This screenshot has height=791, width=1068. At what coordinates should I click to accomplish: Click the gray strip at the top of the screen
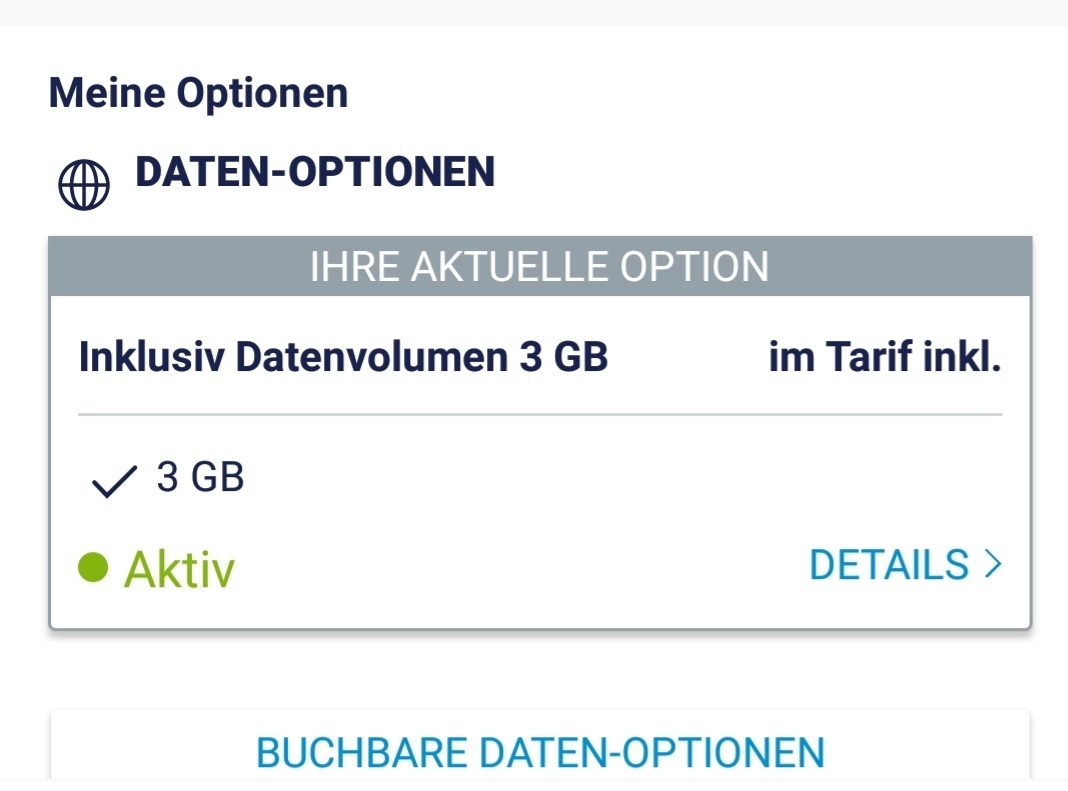(x=534, y=13)
